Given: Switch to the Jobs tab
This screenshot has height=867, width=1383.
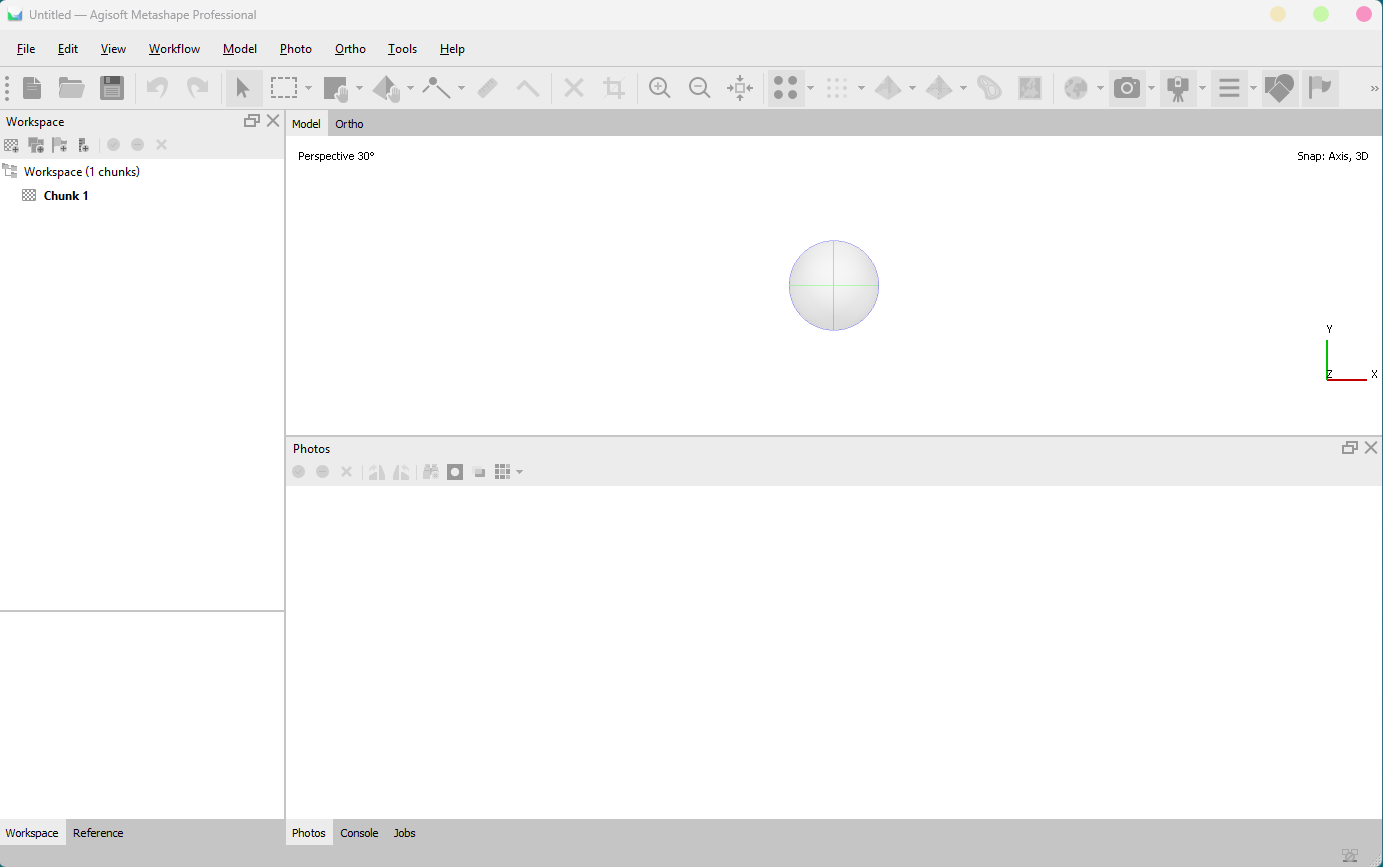Looking at the screenshot, I should (404, 833).
